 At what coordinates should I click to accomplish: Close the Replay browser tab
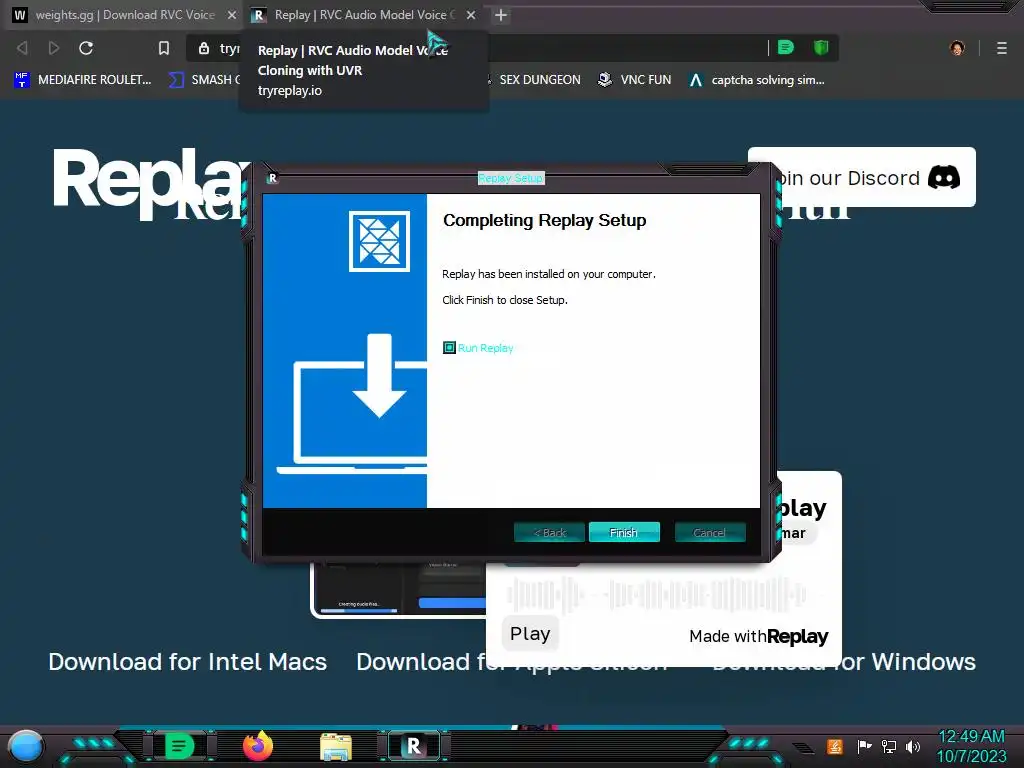(471, 15)
